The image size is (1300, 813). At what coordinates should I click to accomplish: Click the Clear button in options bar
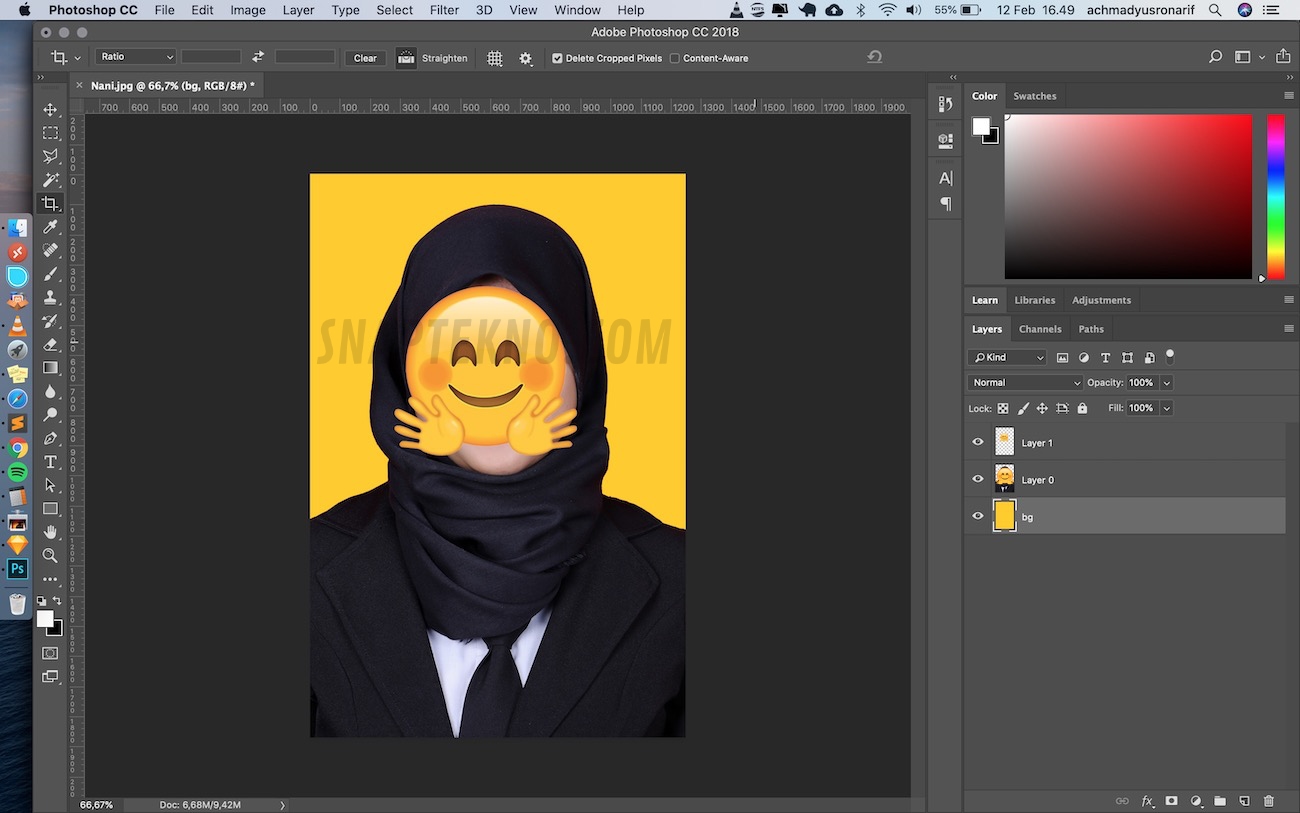point(365,58)
